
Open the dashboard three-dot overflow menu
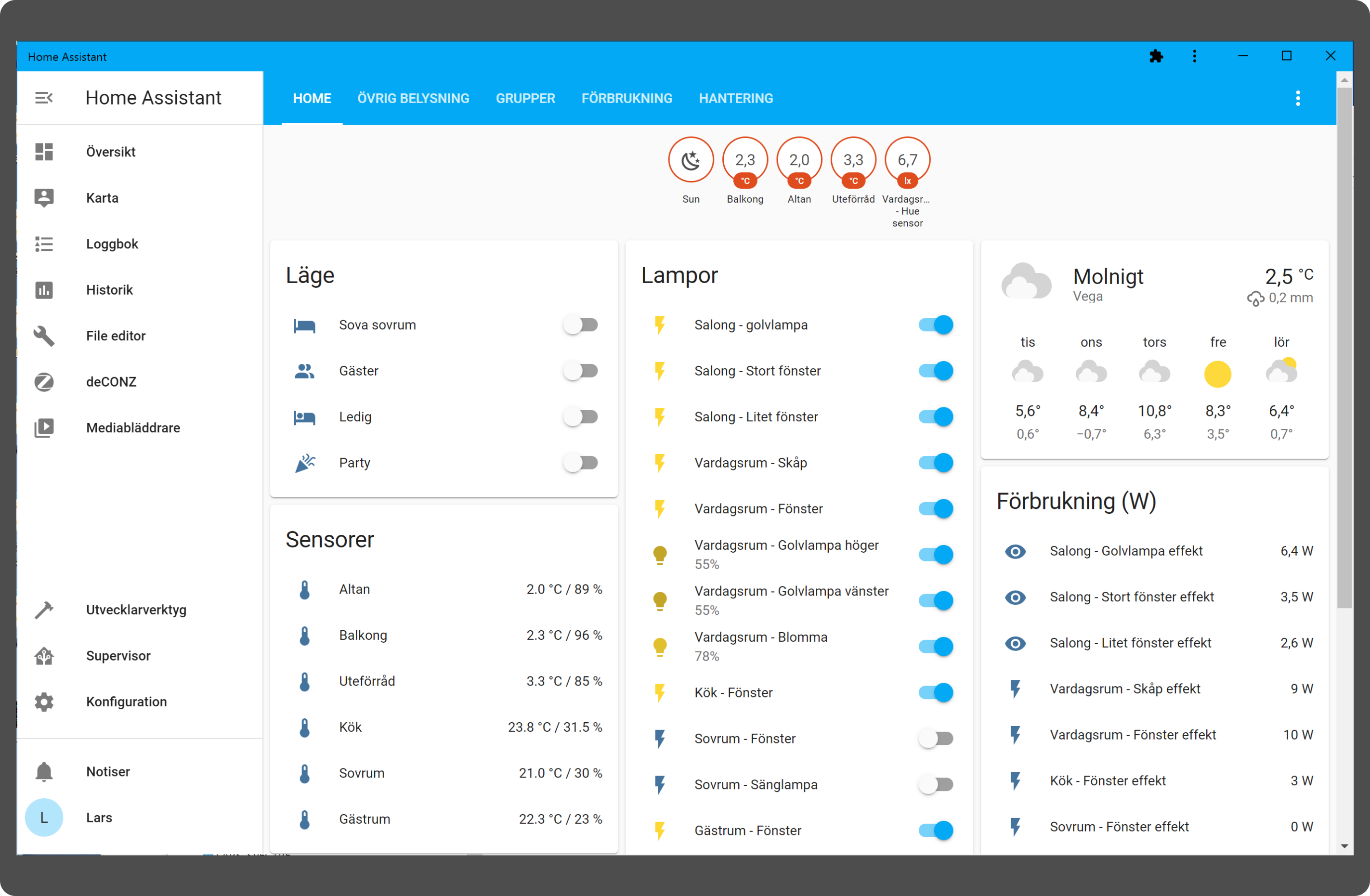click(x=1297, y=98)
